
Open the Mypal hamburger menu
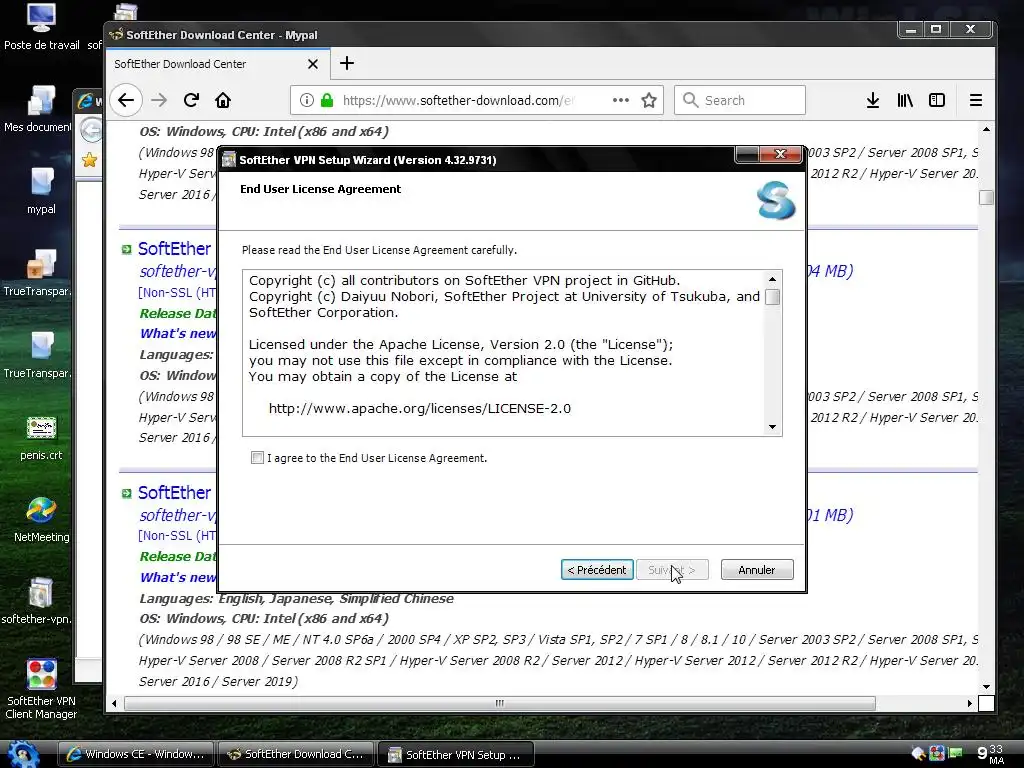[976, 100]
